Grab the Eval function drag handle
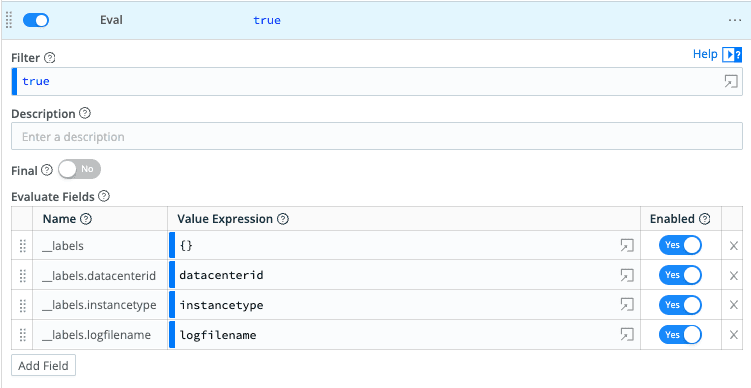 pyautogui.click(x=9, y=20)
